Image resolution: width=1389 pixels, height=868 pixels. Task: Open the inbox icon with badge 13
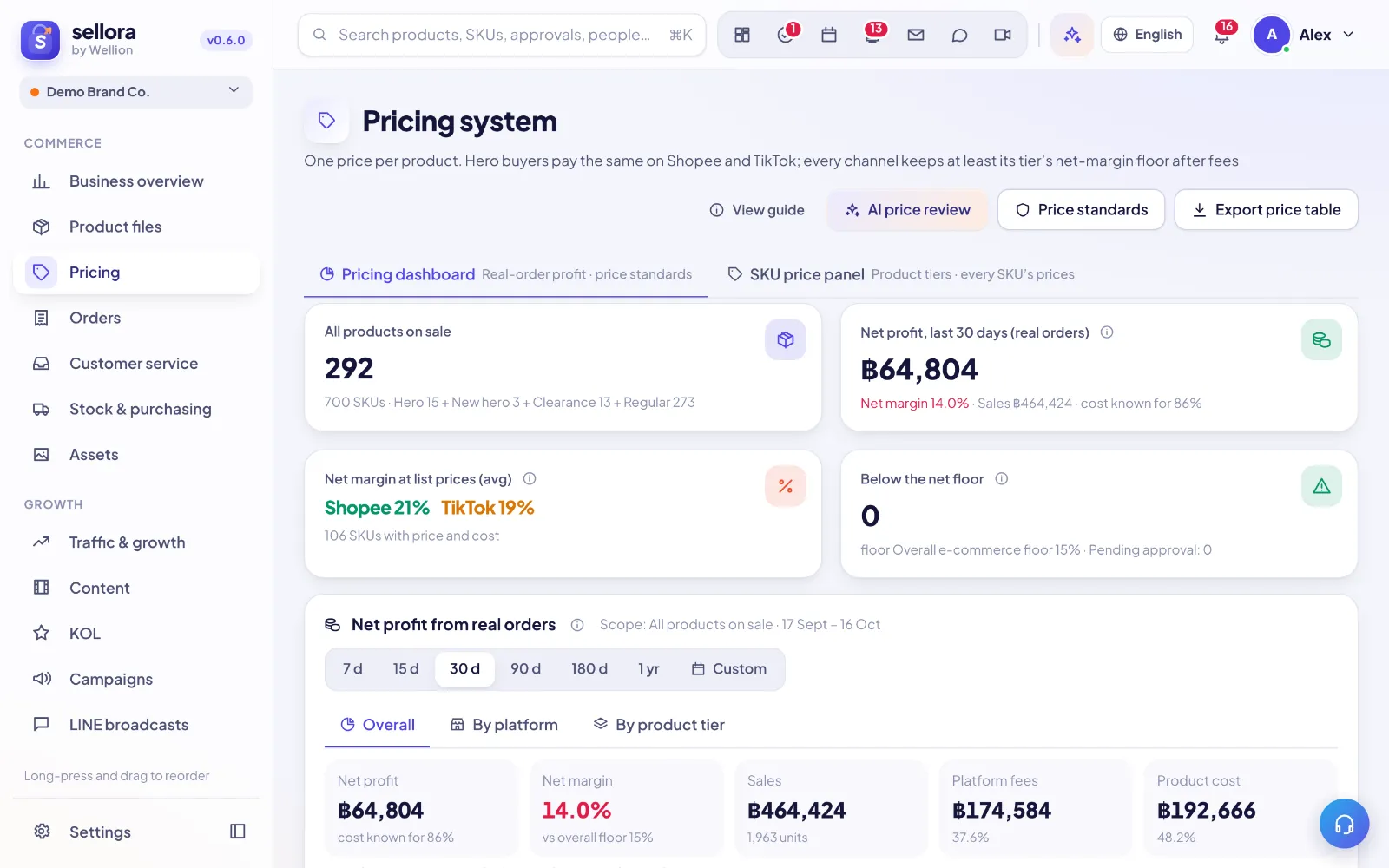(872, 35)
